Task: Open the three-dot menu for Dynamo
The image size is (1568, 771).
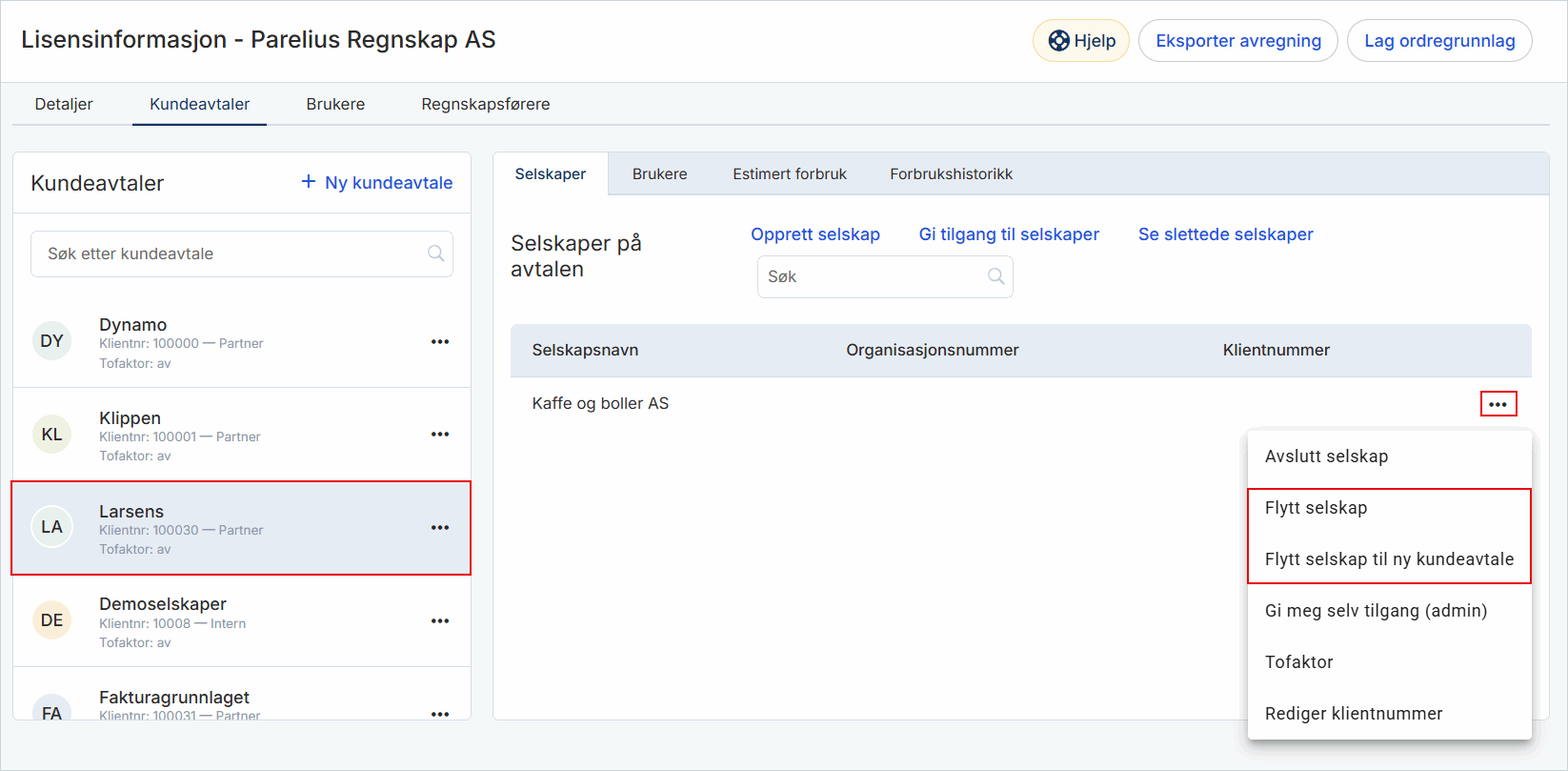Action: point(439,342)
